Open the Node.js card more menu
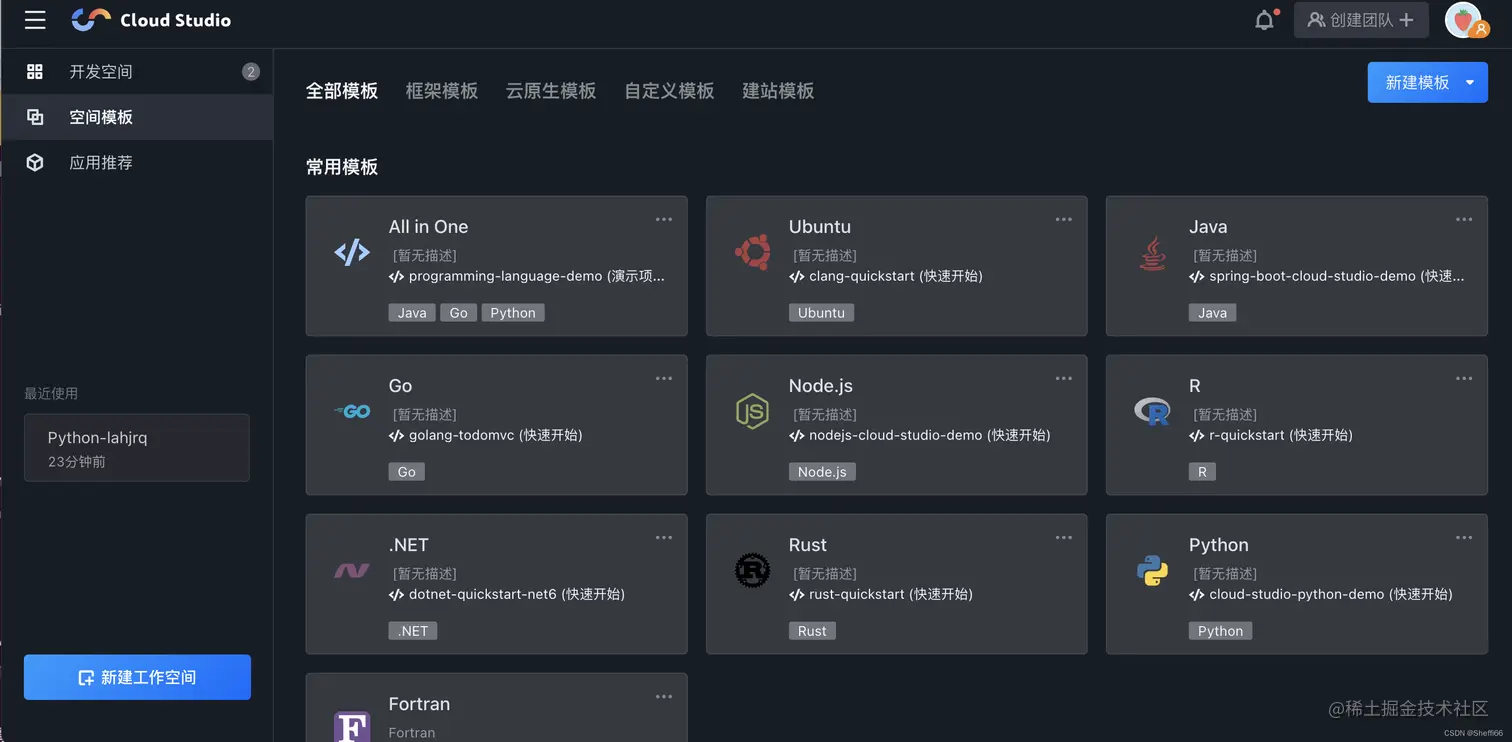This screenshot has height=742, width=1512. pos(1064,378)
